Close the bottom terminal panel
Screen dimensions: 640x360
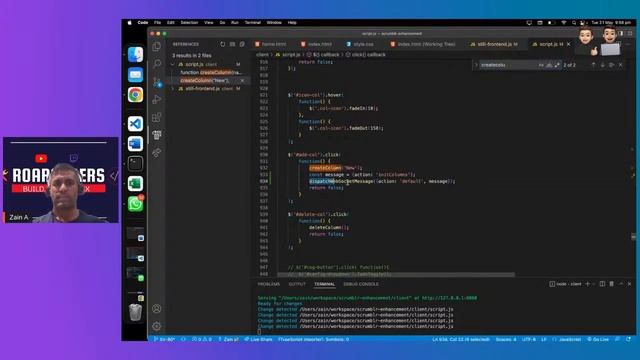[629, 284]
